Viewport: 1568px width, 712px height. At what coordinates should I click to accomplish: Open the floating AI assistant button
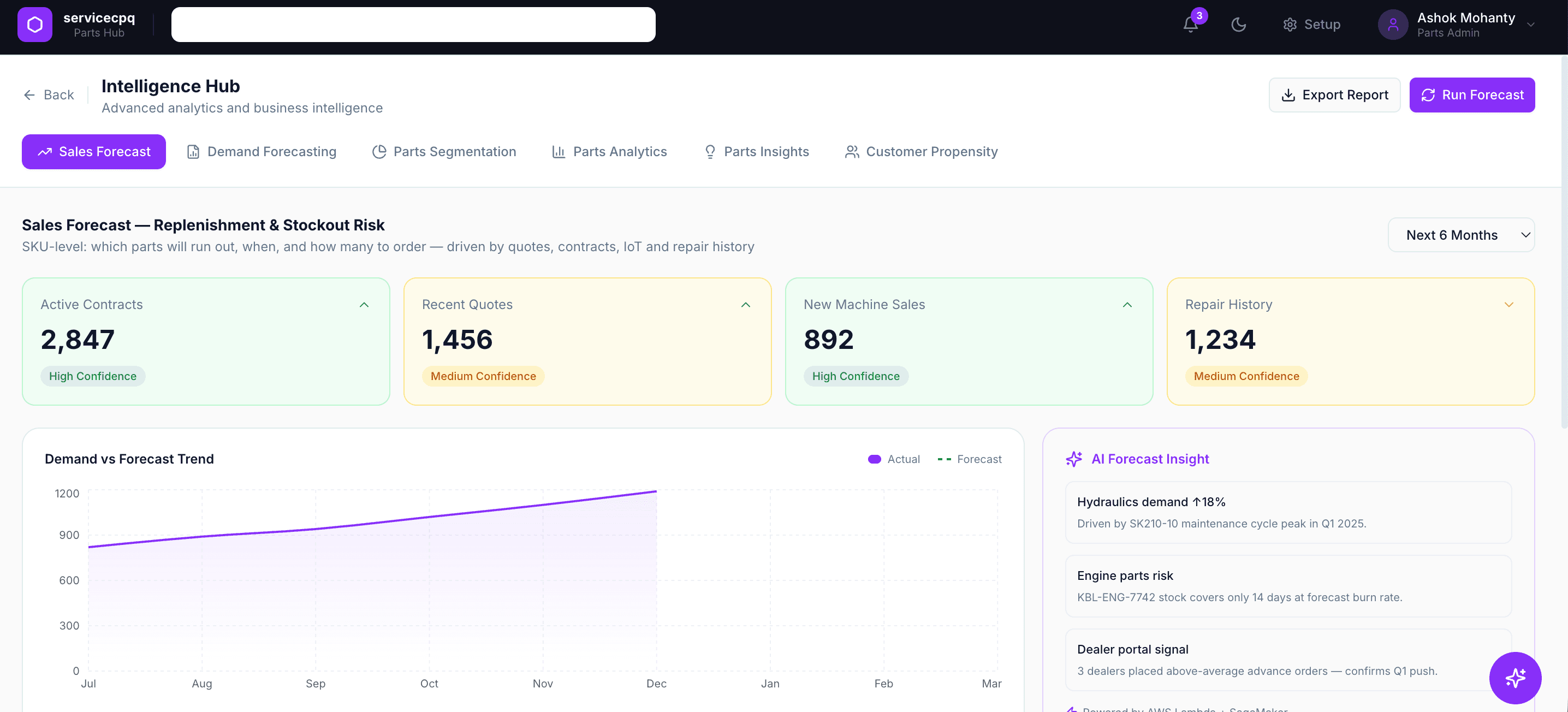[x=1515, y=677]
